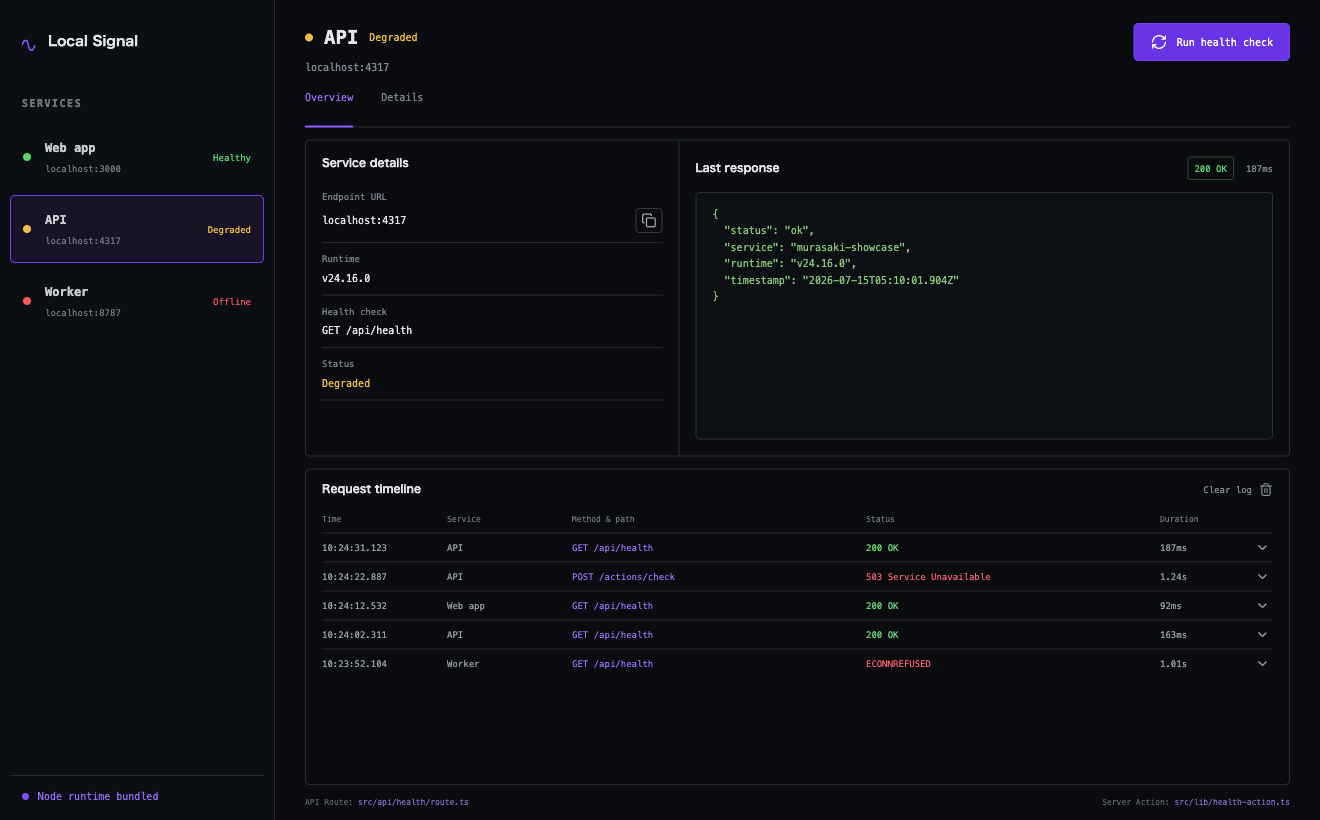Click POST /actions/check in the timeline

pyautogui.click(x=623, y=577)
